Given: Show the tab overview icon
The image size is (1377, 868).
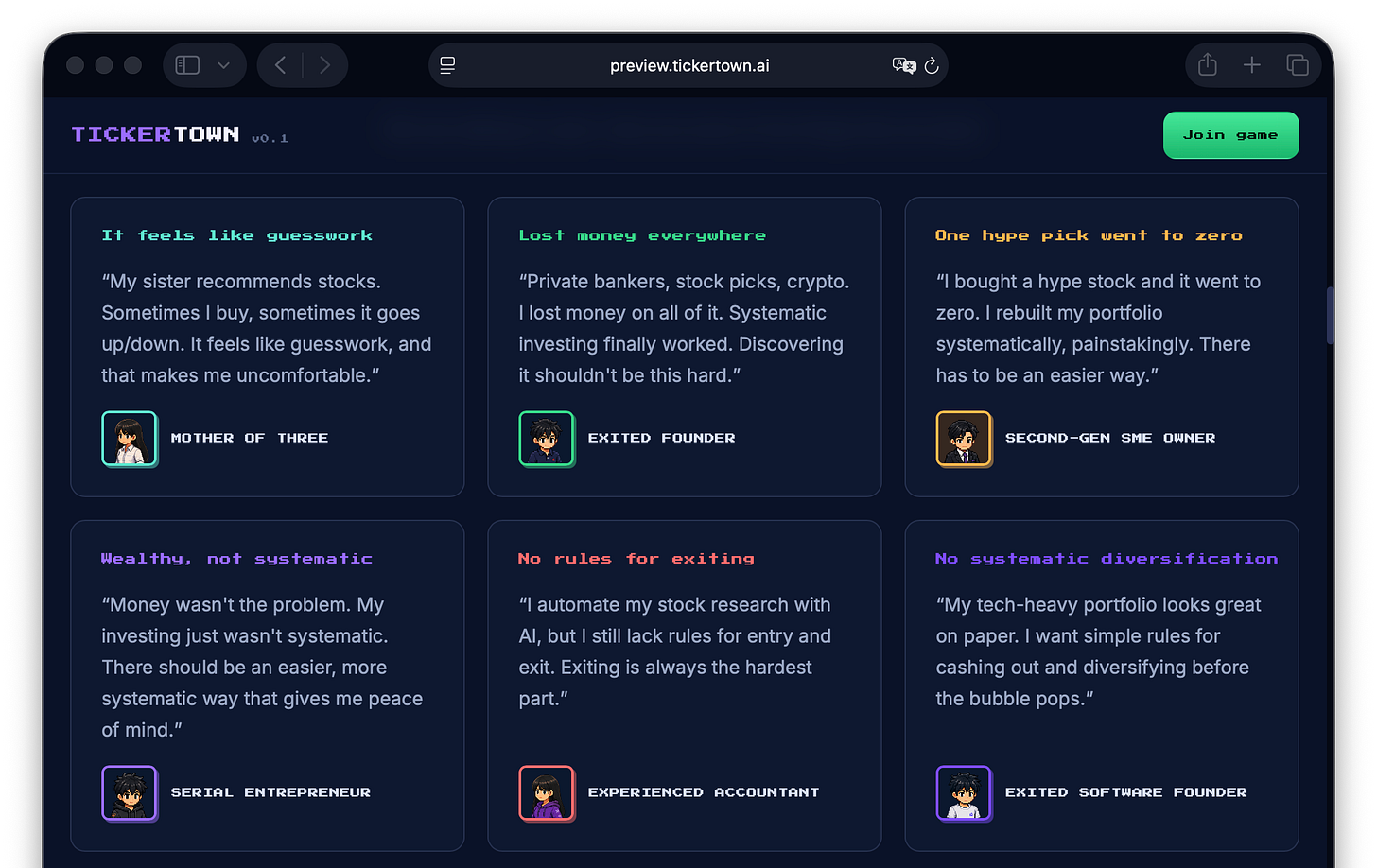Looking at the screenshot, I should (1298, 65).
